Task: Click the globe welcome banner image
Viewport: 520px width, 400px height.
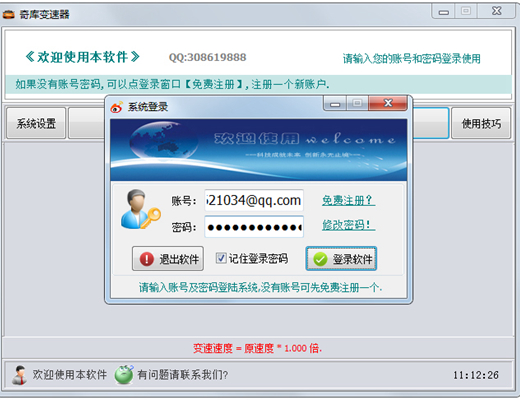Action: click(259, 150)
